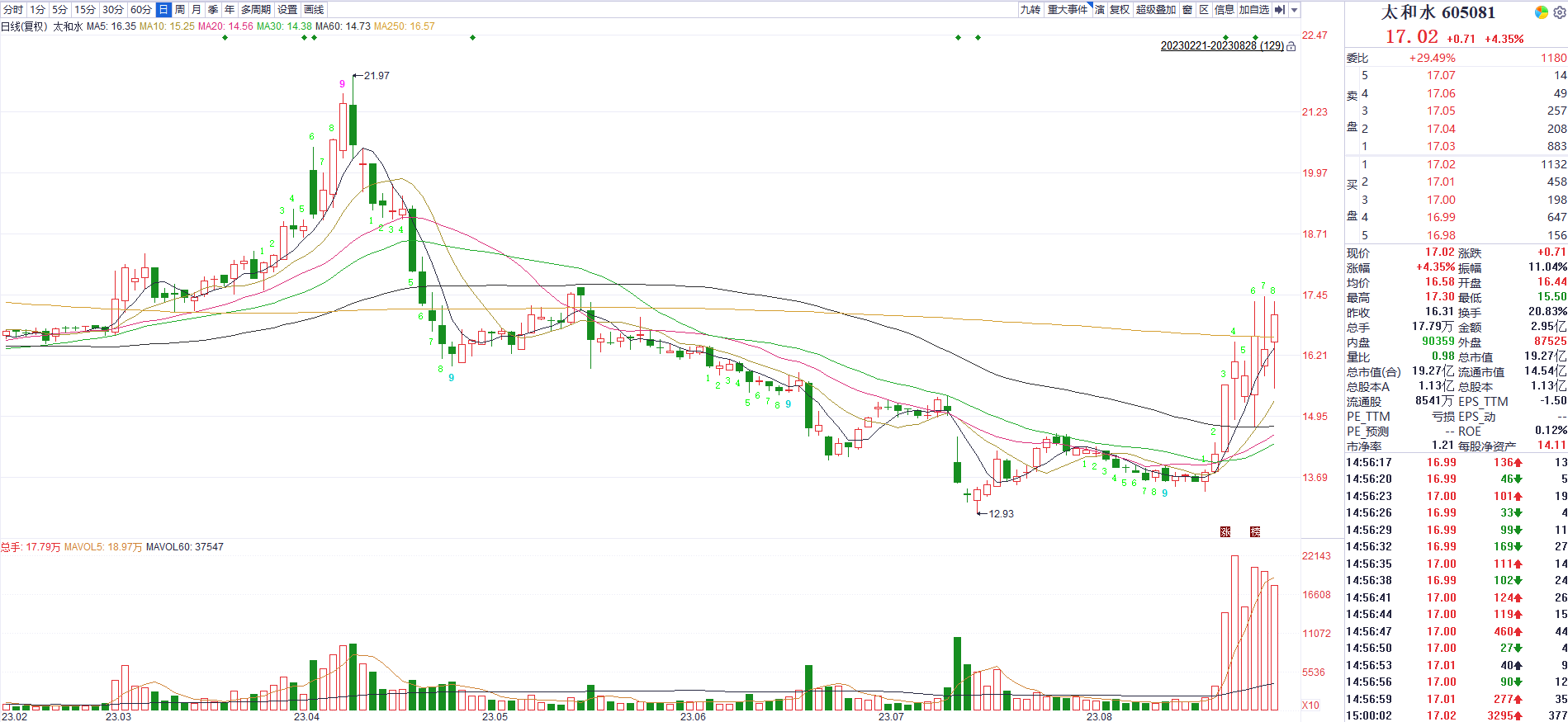The image size is (1568, 722).
Task: Click the 委比 +29.49% value
Action: [1432, 58]
